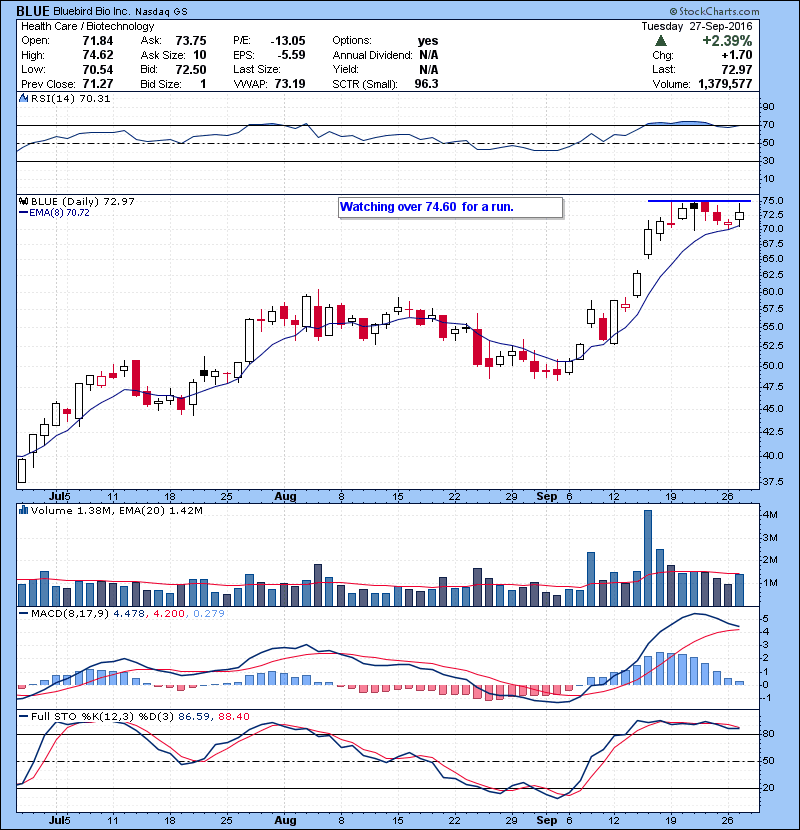800x830 pixels.
Task: Click the Volume value 1,379,577
Action: (725, 84)
